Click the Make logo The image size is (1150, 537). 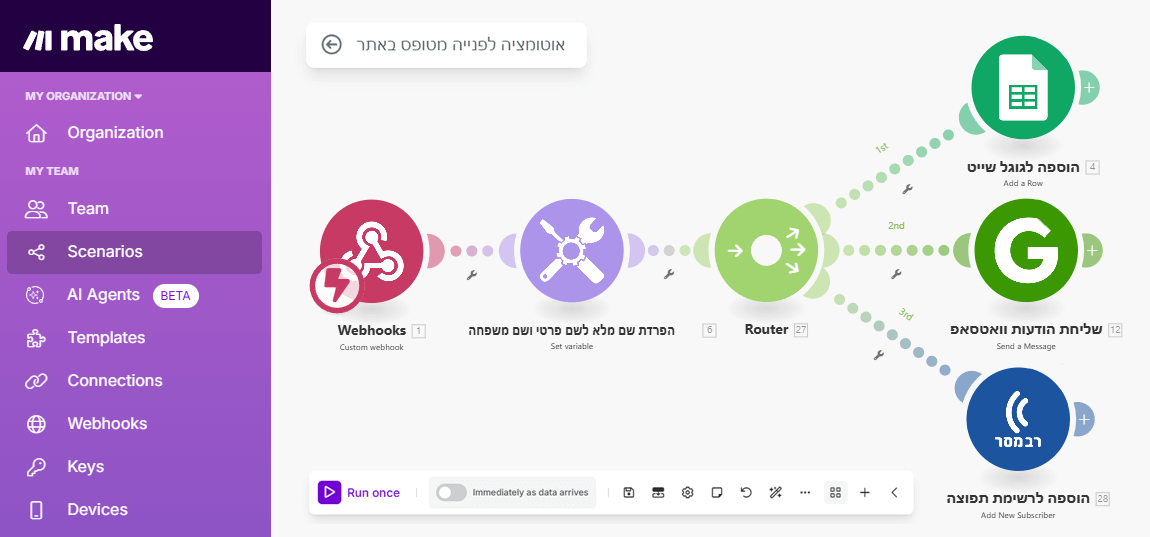coord(87,38)
